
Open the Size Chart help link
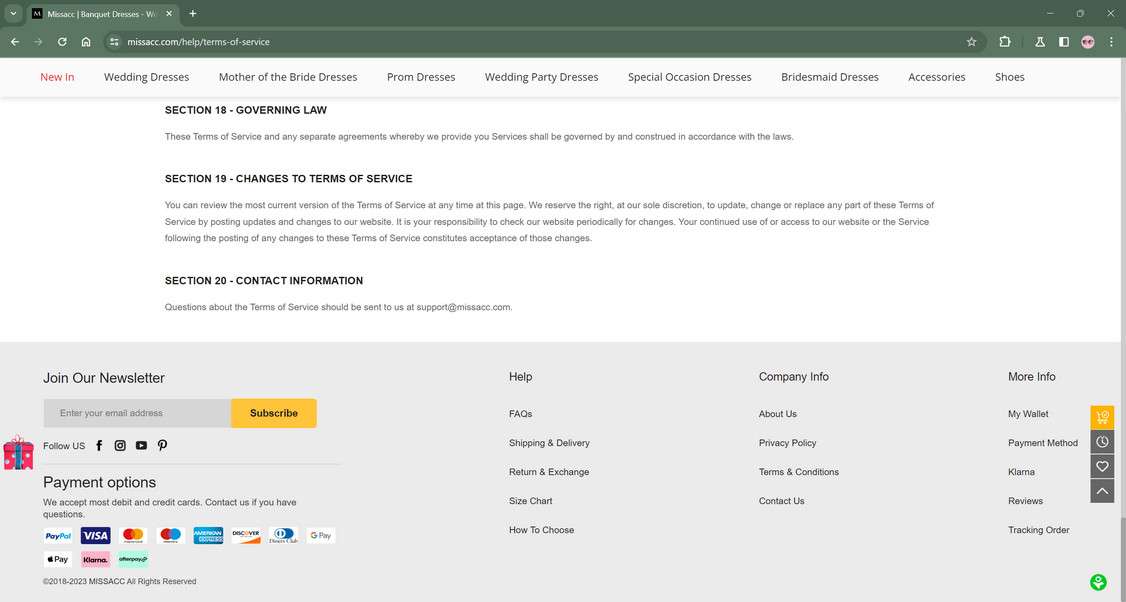(530, 501)
